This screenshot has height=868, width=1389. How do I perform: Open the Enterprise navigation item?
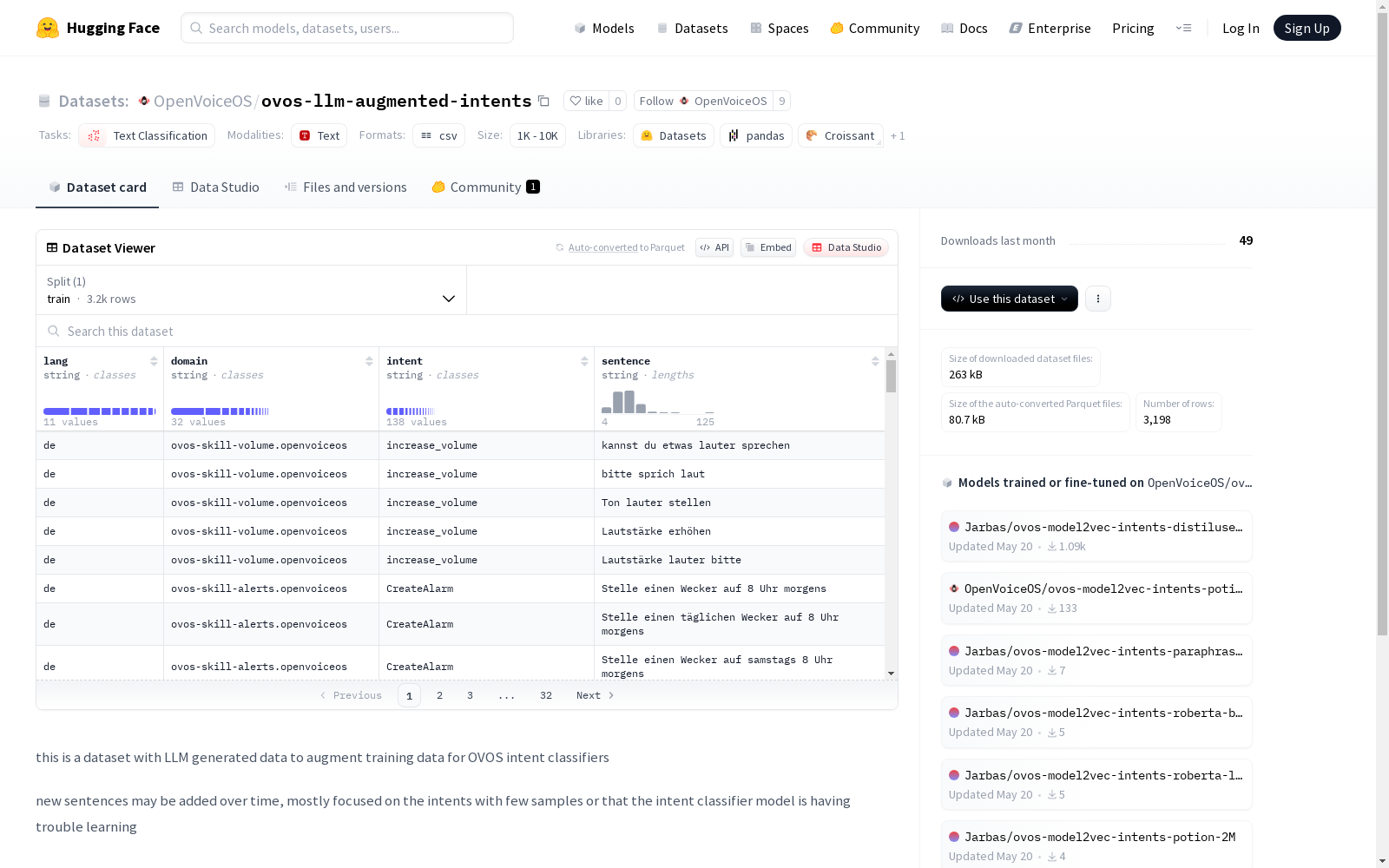coord(1050,28)
